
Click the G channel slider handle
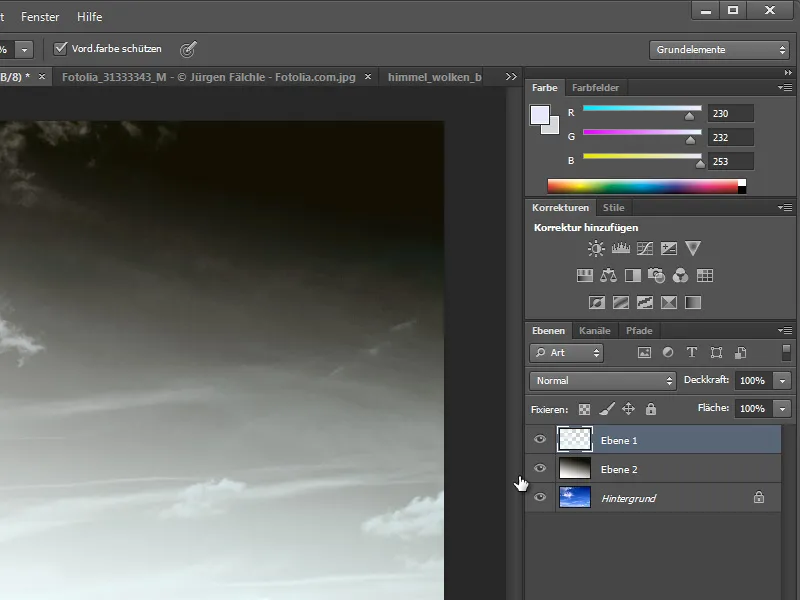click(x=690, y=140)
